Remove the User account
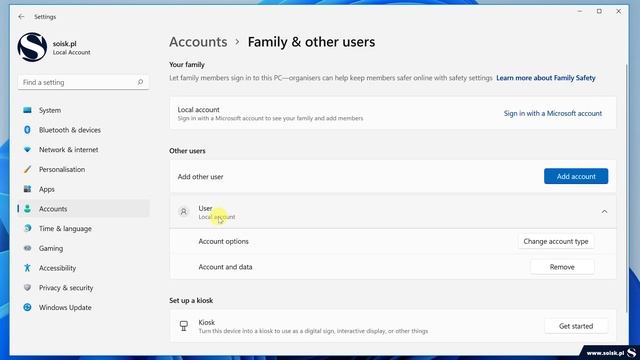Screen dimensions: 640x360 562,267
